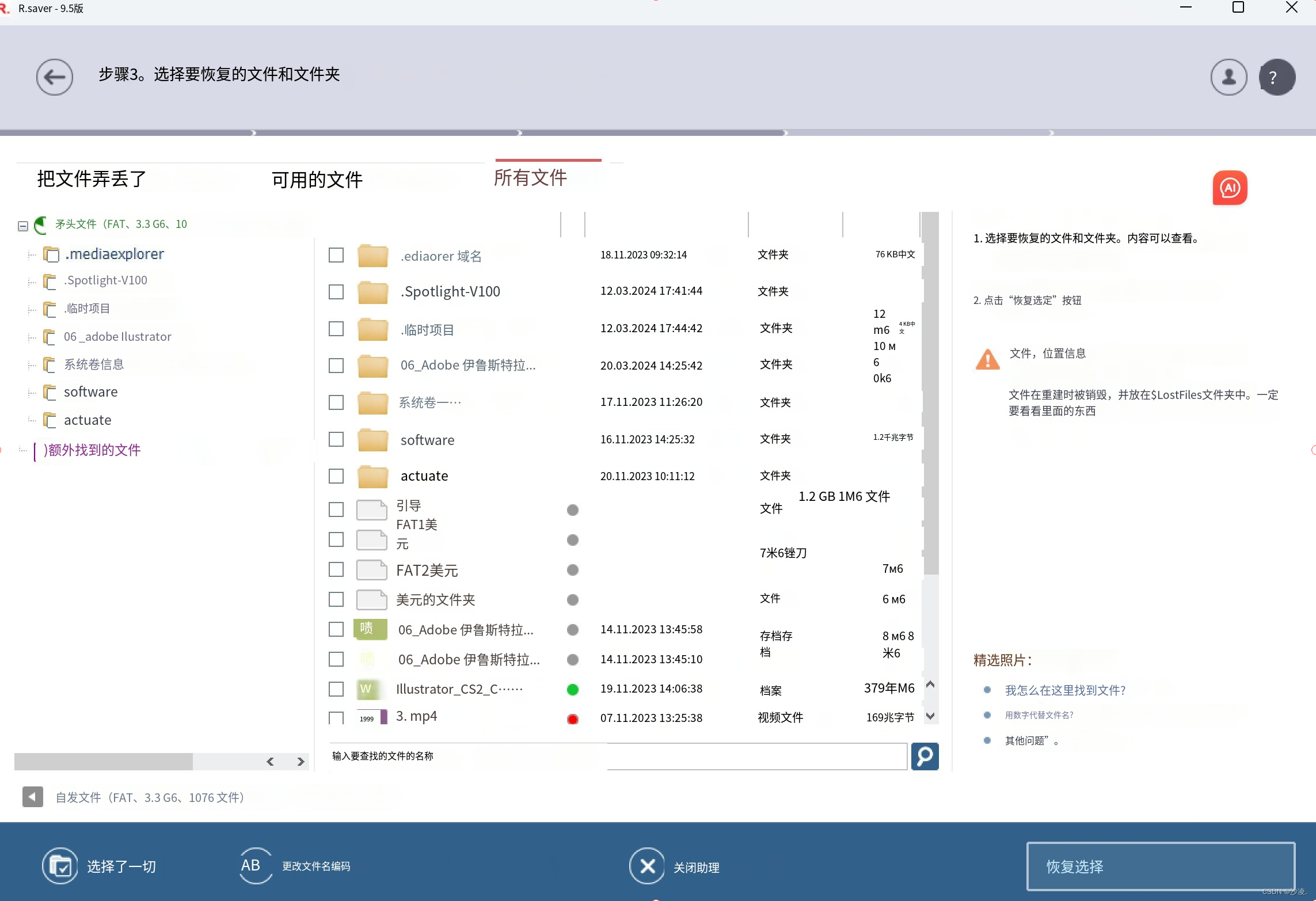Switch to the 可用的文件 tab
The width and height of the screenshot is (1316, 901).
317,180
